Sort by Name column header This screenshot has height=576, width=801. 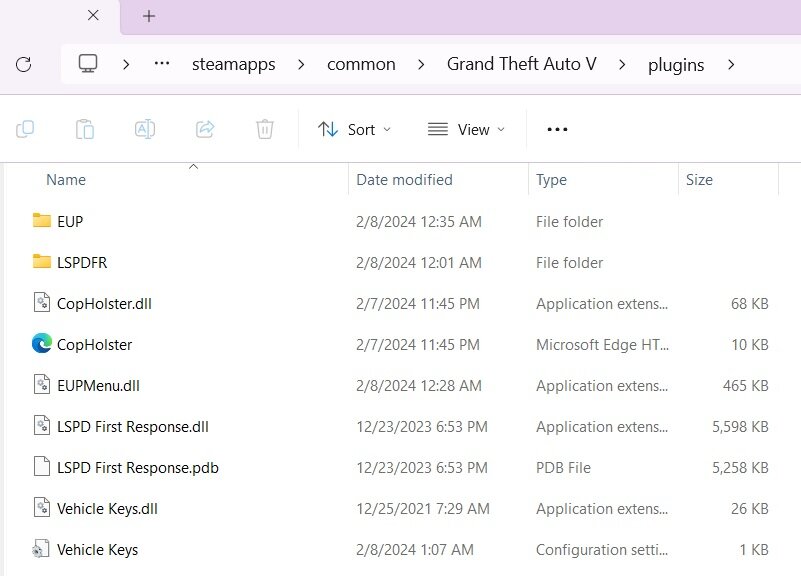click(x=66, y=180)
